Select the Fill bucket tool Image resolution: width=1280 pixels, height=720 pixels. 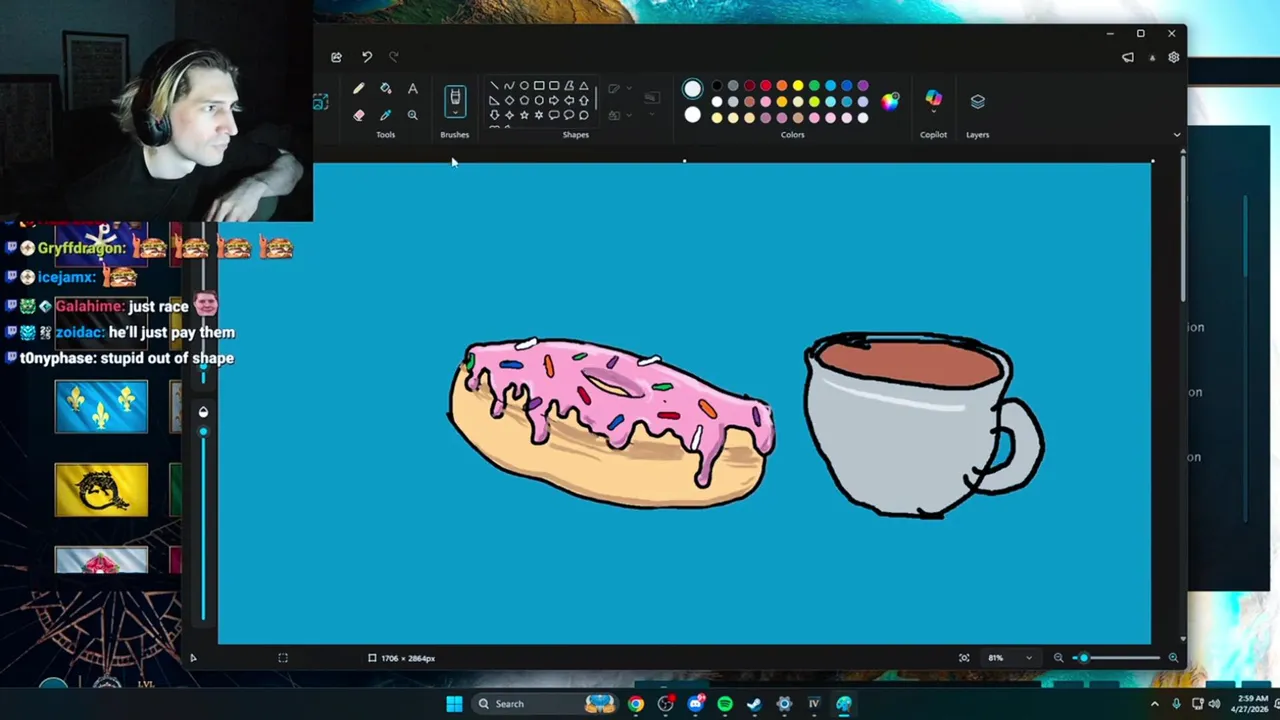pyautogui.click(x=386, y=88)
